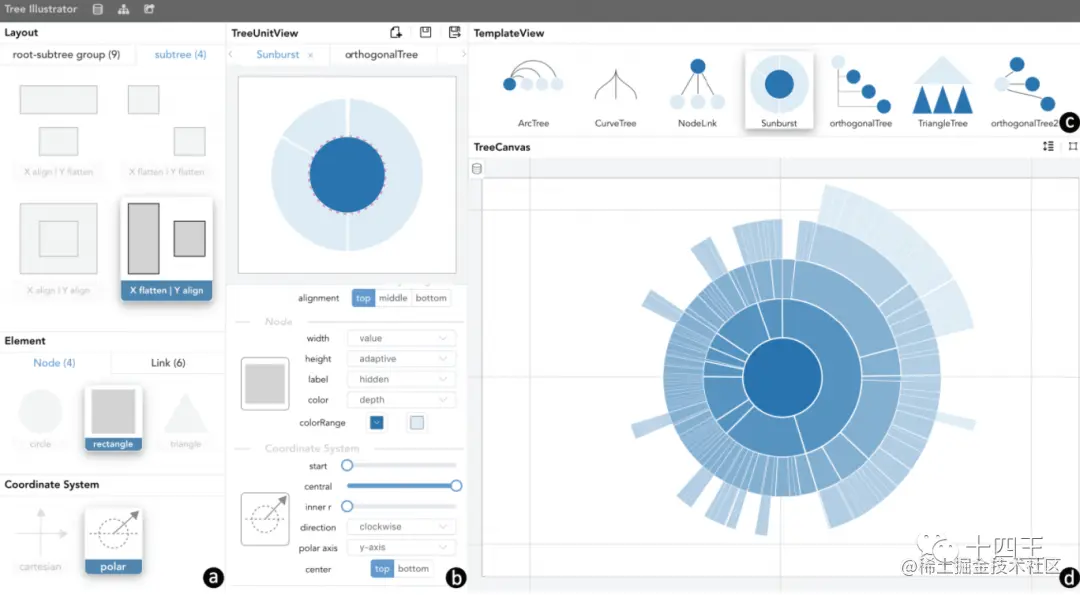1080x595 pixels.
Task: Select the ArcTree template
Action: pos(533,92)
